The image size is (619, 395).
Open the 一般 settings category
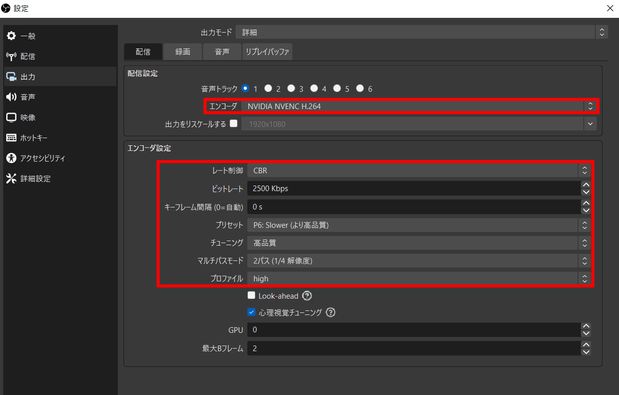(60, 36)
